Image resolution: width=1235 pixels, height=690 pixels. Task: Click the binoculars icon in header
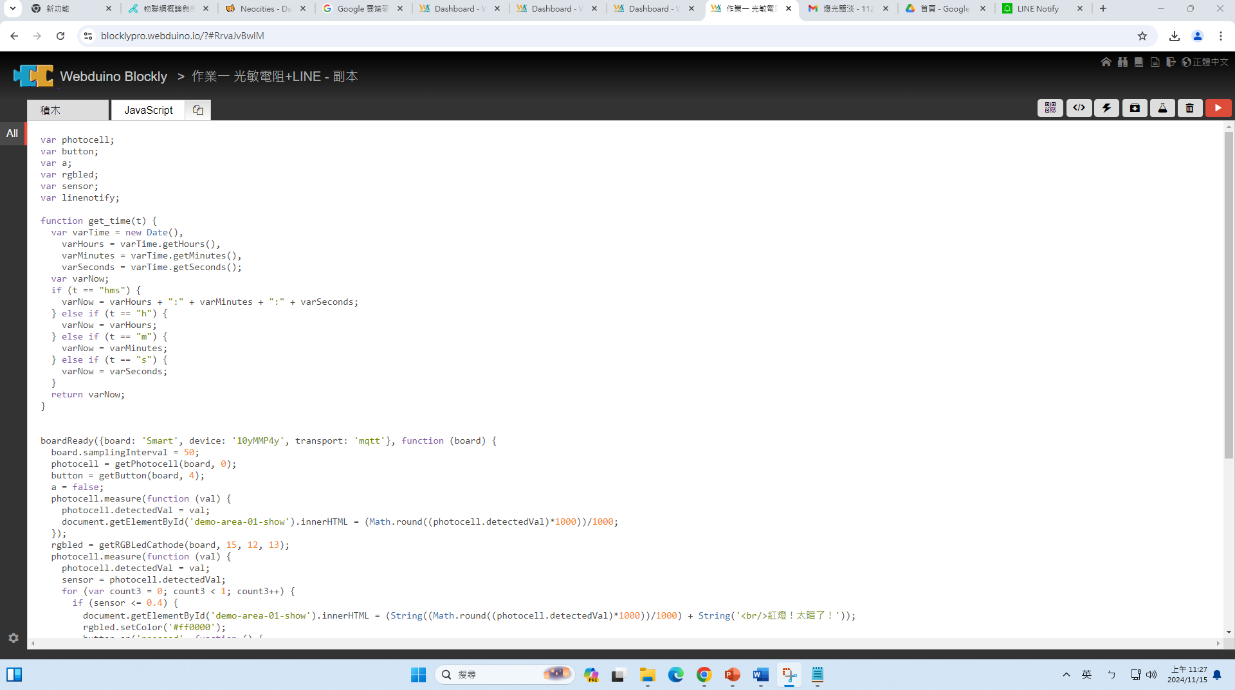(x=1123, y=62)
